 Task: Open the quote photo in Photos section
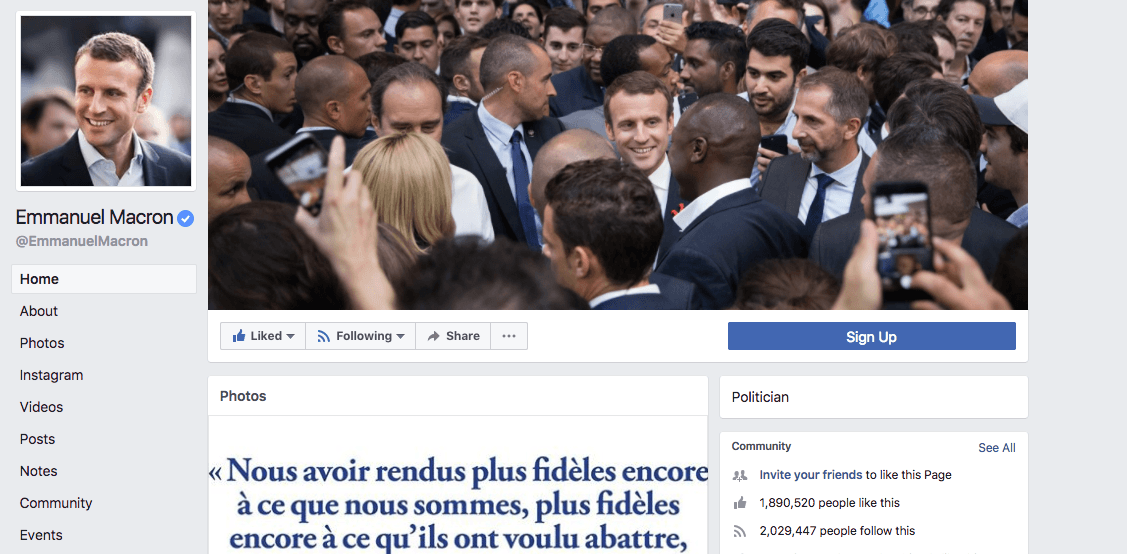click(x=458, y=485)
